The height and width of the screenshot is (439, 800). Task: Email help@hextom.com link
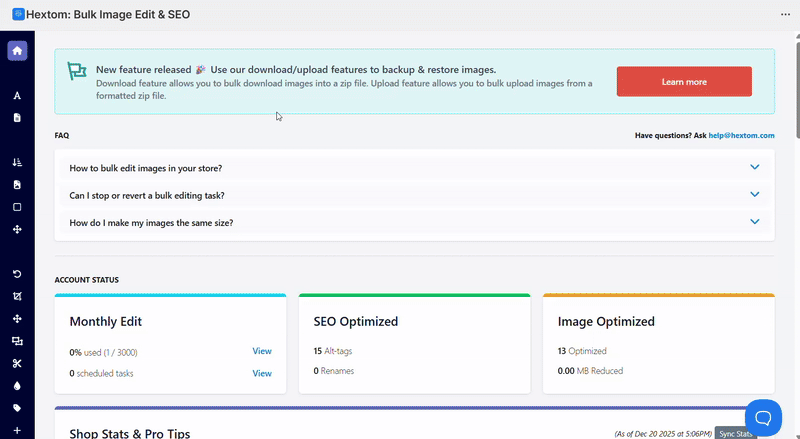[741, 135]
